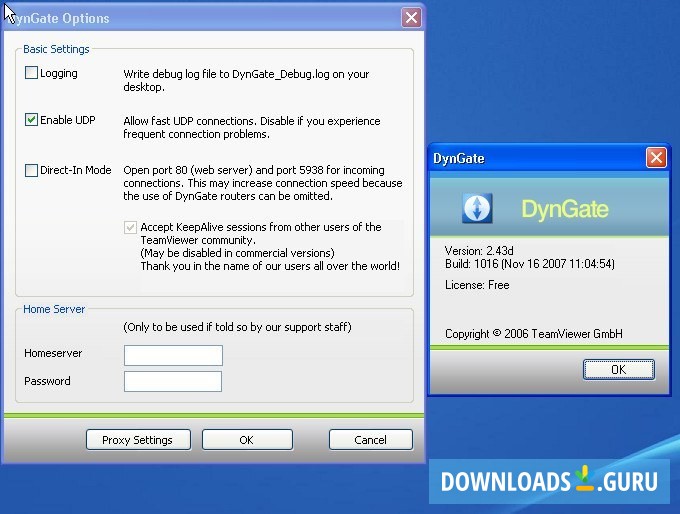Click the 'Build: 1016' line
This screenshot has height=514, width=680.
[x=530, y=264]
